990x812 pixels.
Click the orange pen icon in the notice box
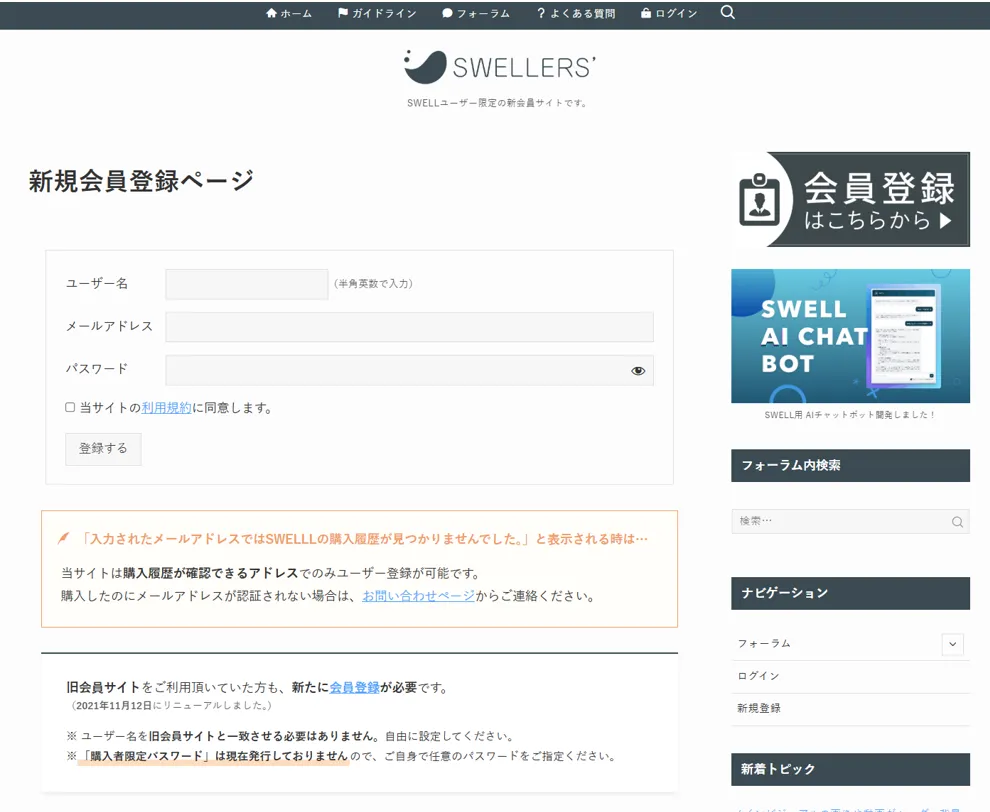point(63,538)
